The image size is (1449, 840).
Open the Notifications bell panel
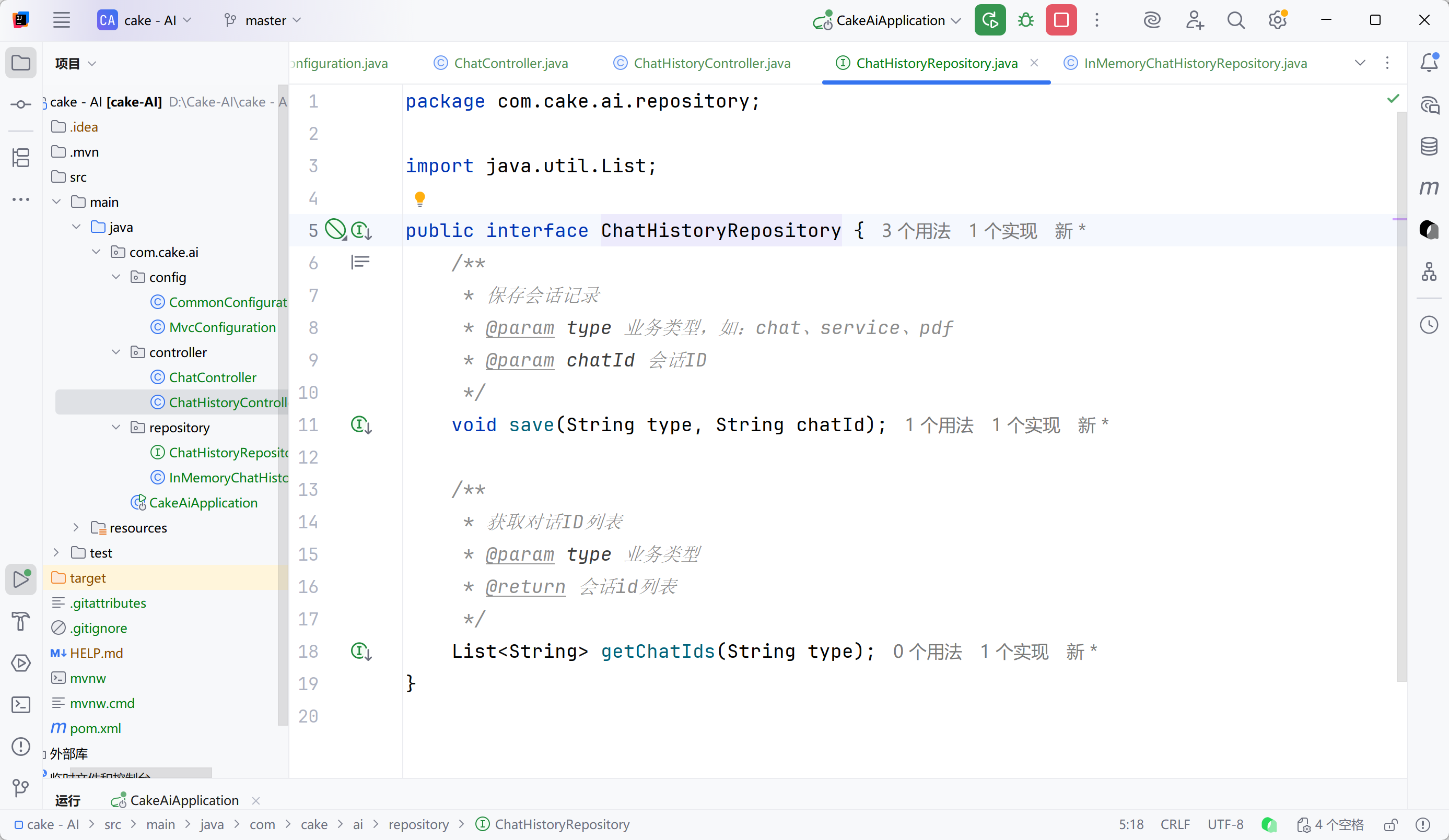(1429, 62)
